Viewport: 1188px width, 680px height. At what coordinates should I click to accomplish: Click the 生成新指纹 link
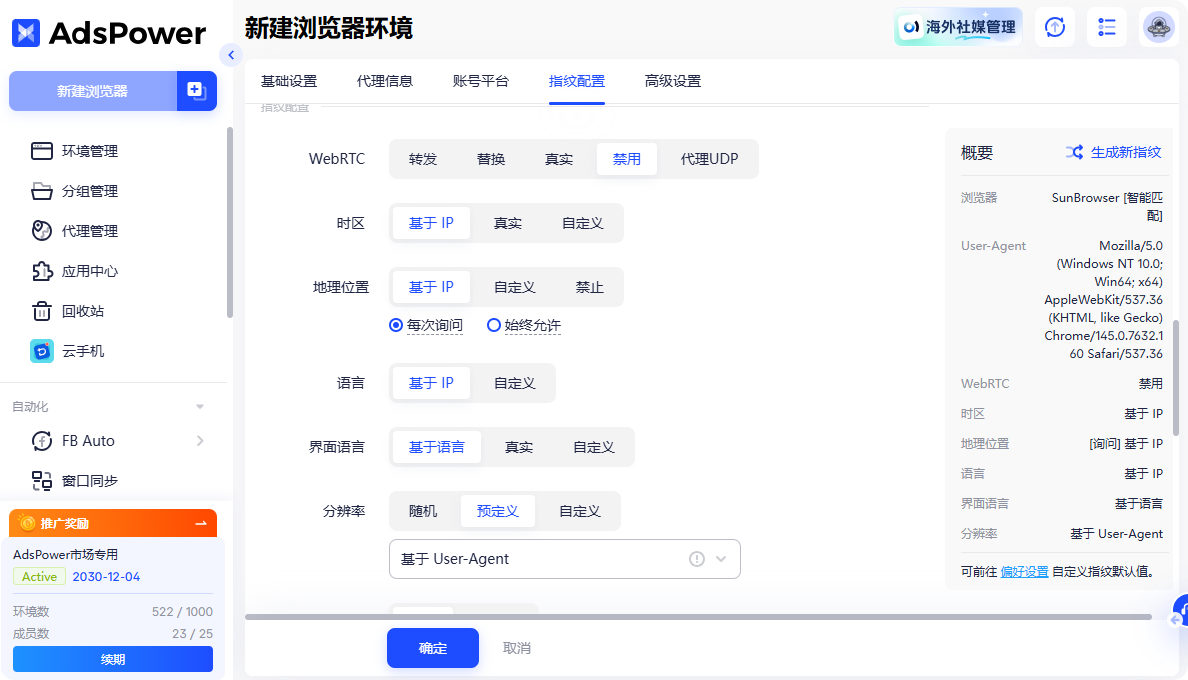pyautogui.click(x=1126, y=152)
